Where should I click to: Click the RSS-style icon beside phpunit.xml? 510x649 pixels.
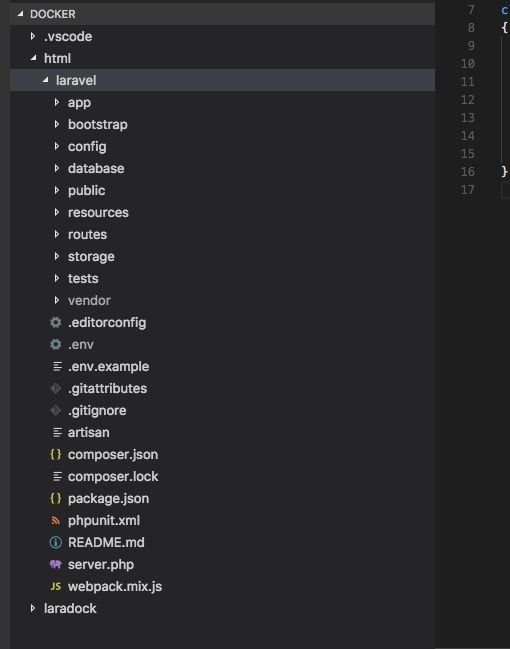55,520
